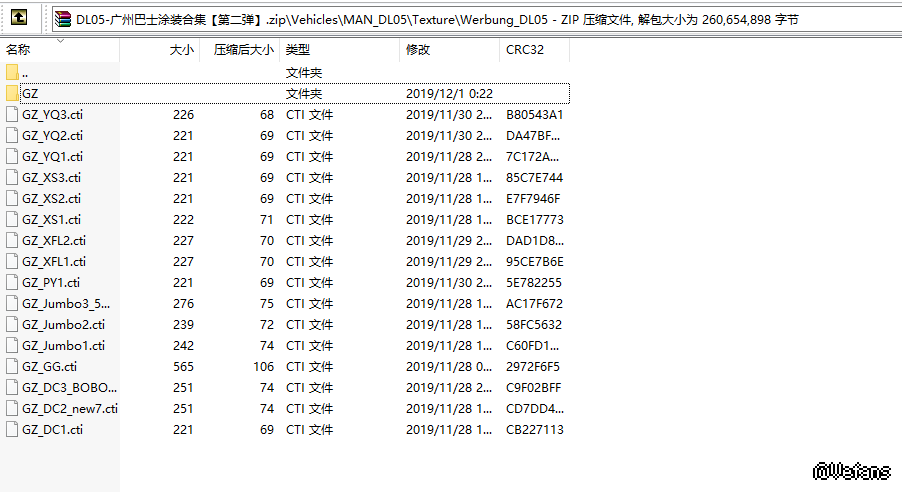Click file icon of GZ_Jumbo2.cti
The height and width of the screenshot is (492, 902).
(12, 325)
